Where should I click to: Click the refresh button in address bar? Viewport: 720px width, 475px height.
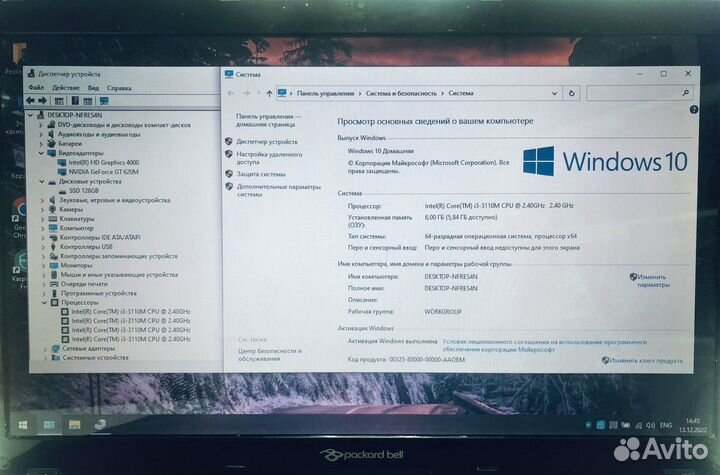(x=572, y=93)
